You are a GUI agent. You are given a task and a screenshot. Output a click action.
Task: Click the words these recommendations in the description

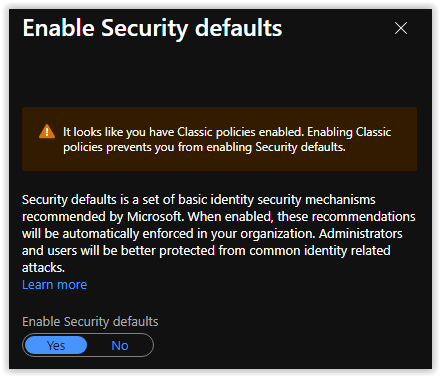346,217
